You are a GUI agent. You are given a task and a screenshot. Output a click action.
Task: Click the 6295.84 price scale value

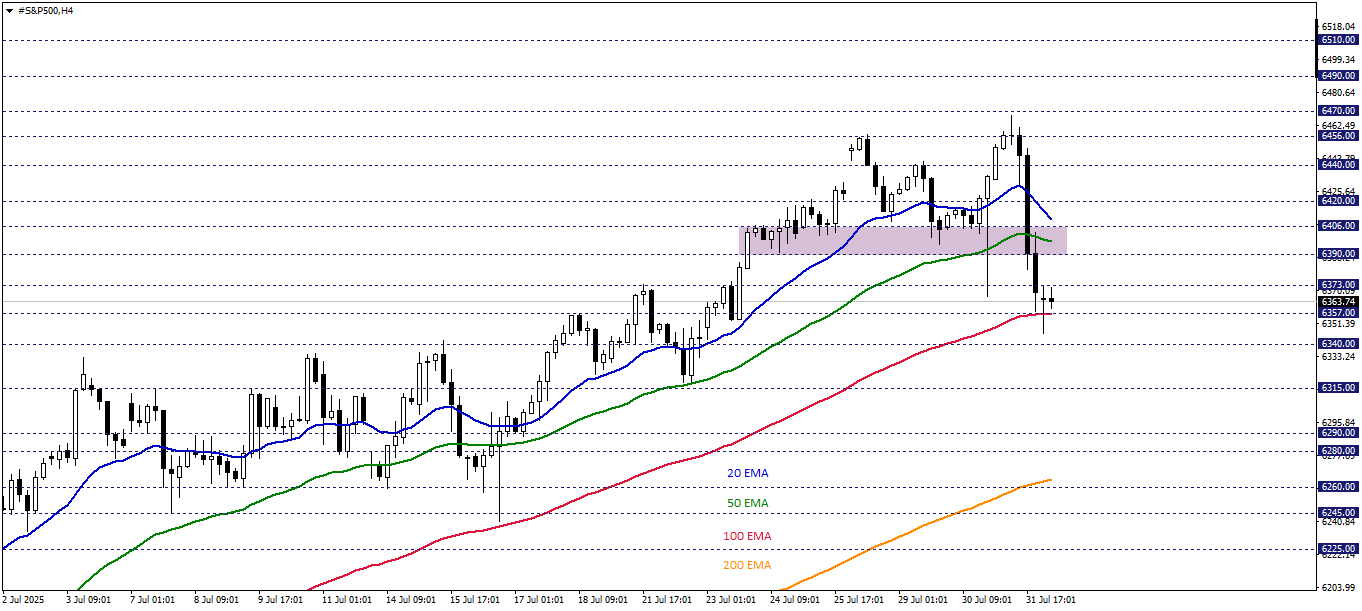pos(1338,422)
